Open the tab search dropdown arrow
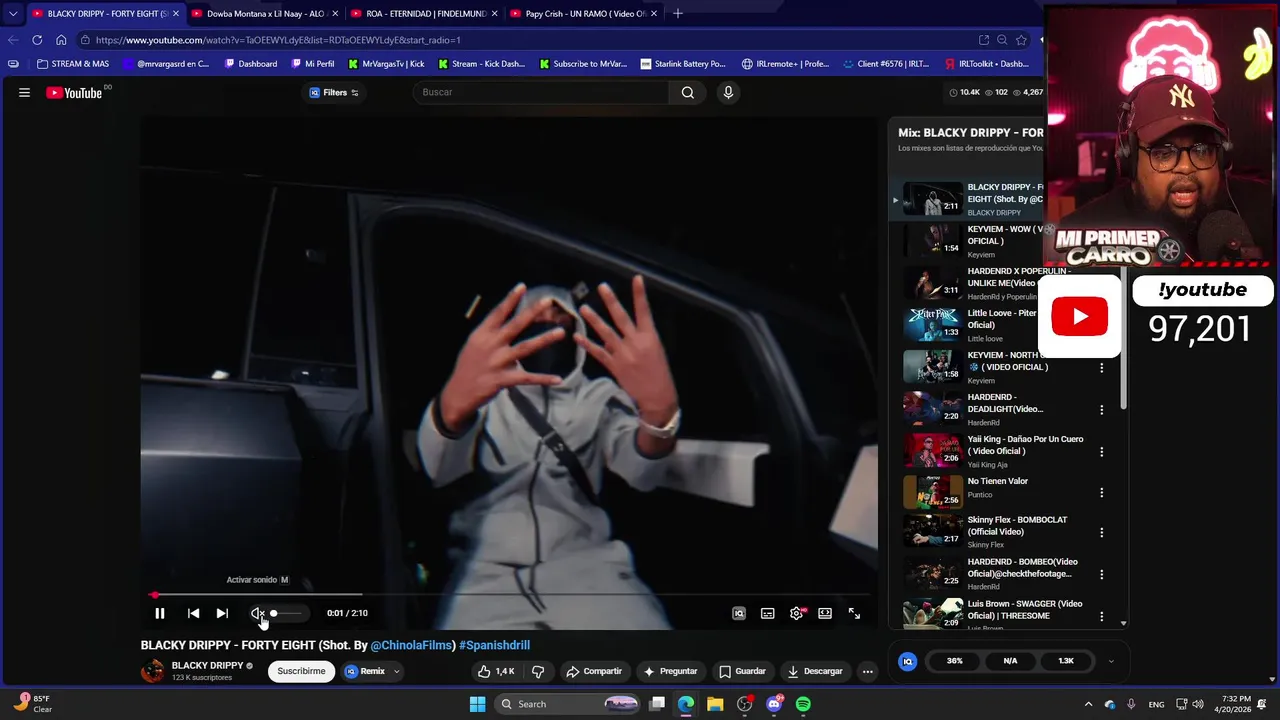 point(12,14)
